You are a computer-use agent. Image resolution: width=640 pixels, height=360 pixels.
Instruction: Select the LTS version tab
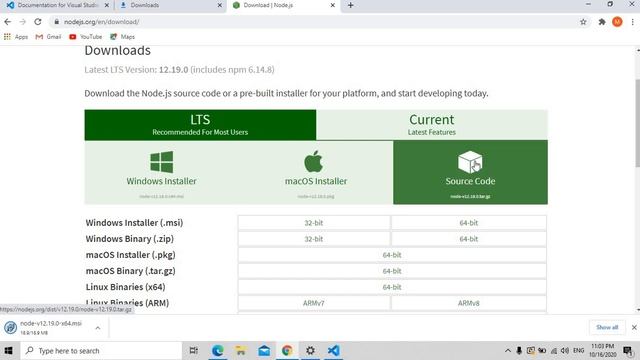(x=200, y=125)
